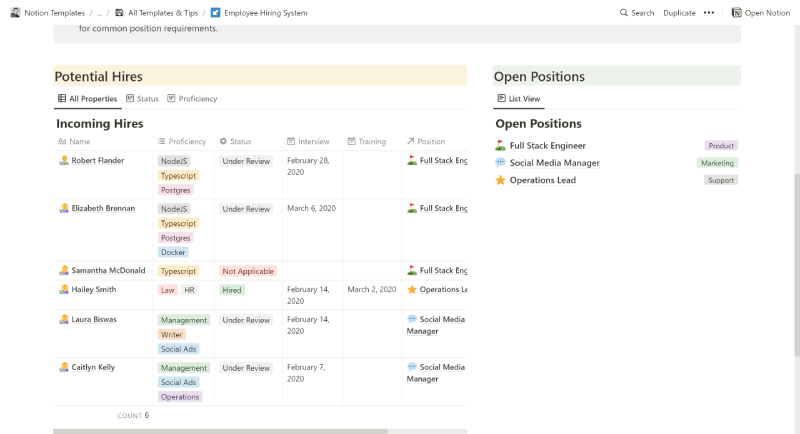Click the Notion Templates avatar icon
Viewport: 800px width, 434px height.
[15, 13]
